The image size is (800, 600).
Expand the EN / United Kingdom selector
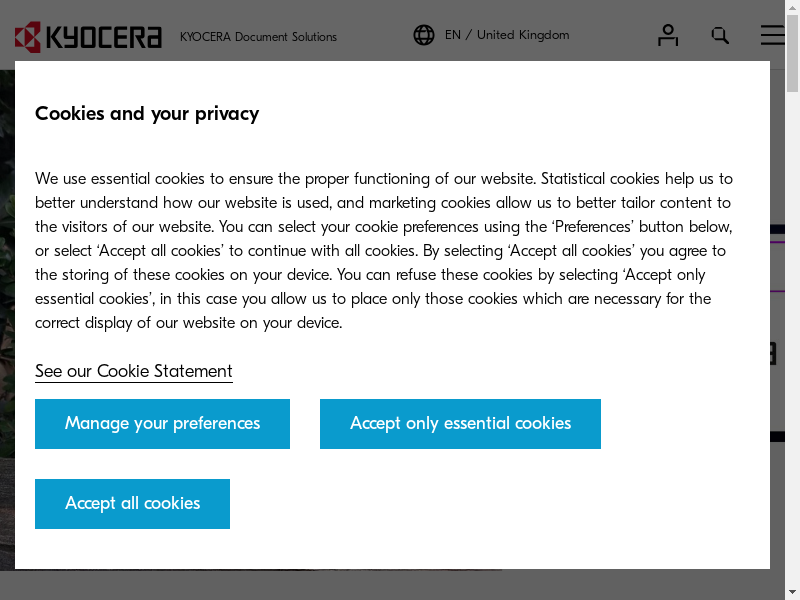click(x=507, y=35)
